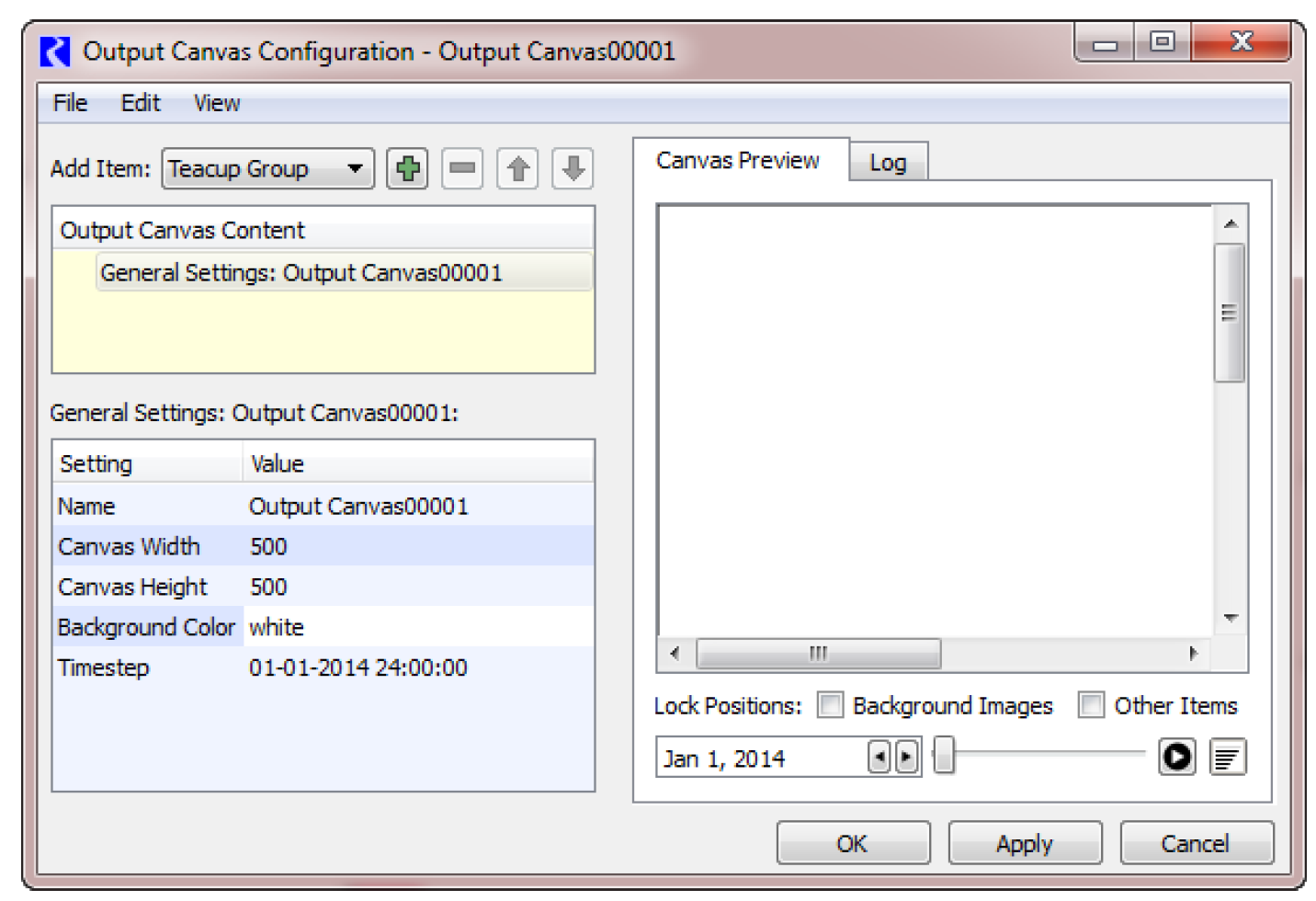Move item up with the up arrow
Viewport: 1316px width, 901px height.
(517, 169)
